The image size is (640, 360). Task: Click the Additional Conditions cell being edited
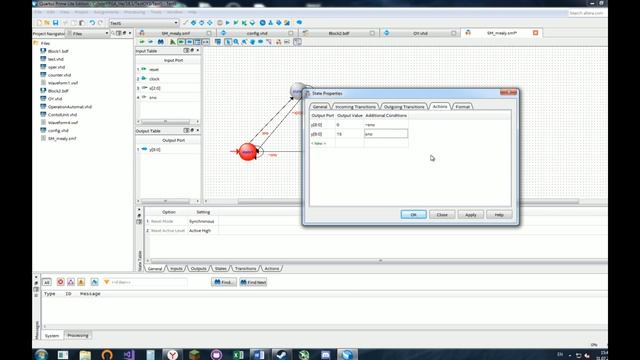coord(386,134)
